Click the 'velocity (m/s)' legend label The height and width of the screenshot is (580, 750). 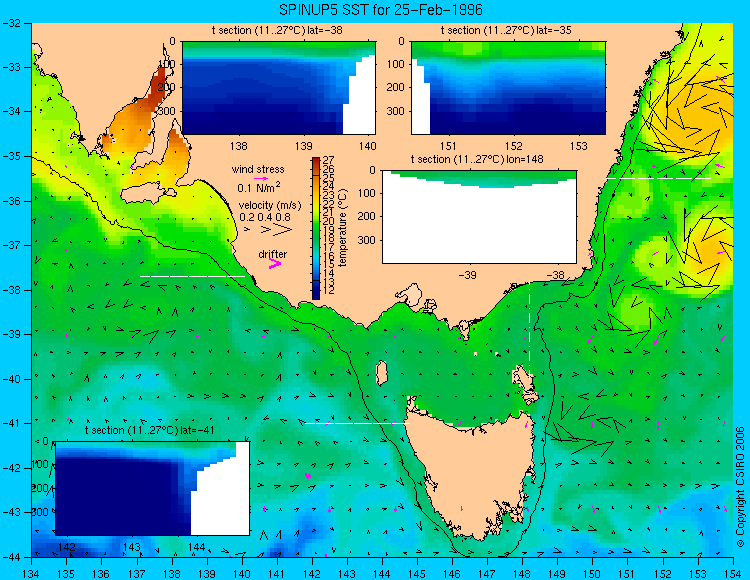pyautogui.click(x=270, y=206)
